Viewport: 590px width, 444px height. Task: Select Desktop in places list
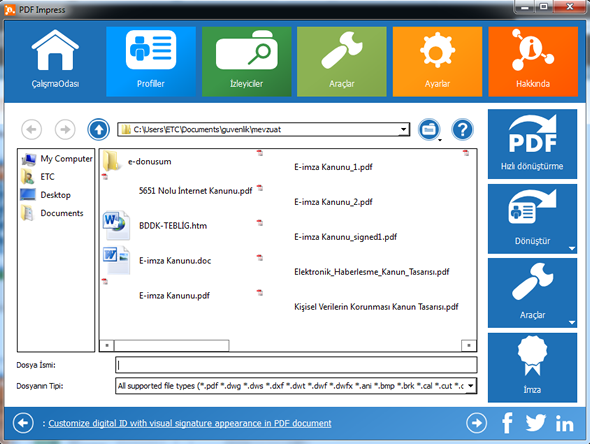click(46, 195)
